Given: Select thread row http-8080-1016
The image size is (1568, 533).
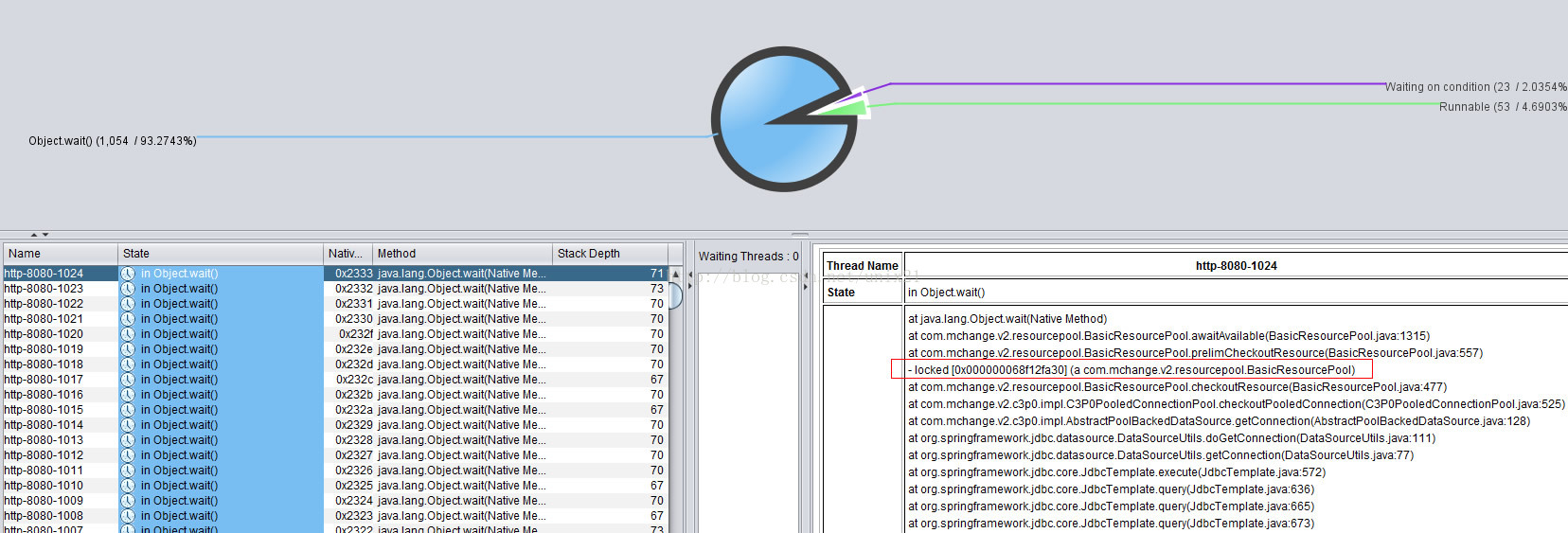Looking at the screenshot, I should (x=336, y=395).
